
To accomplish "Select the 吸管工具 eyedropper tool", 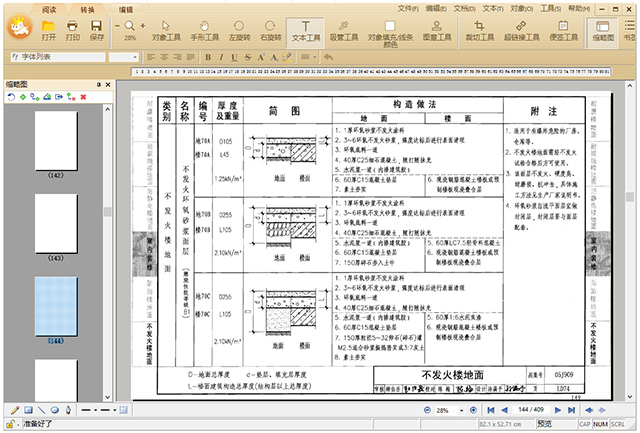I will point(344,30).
